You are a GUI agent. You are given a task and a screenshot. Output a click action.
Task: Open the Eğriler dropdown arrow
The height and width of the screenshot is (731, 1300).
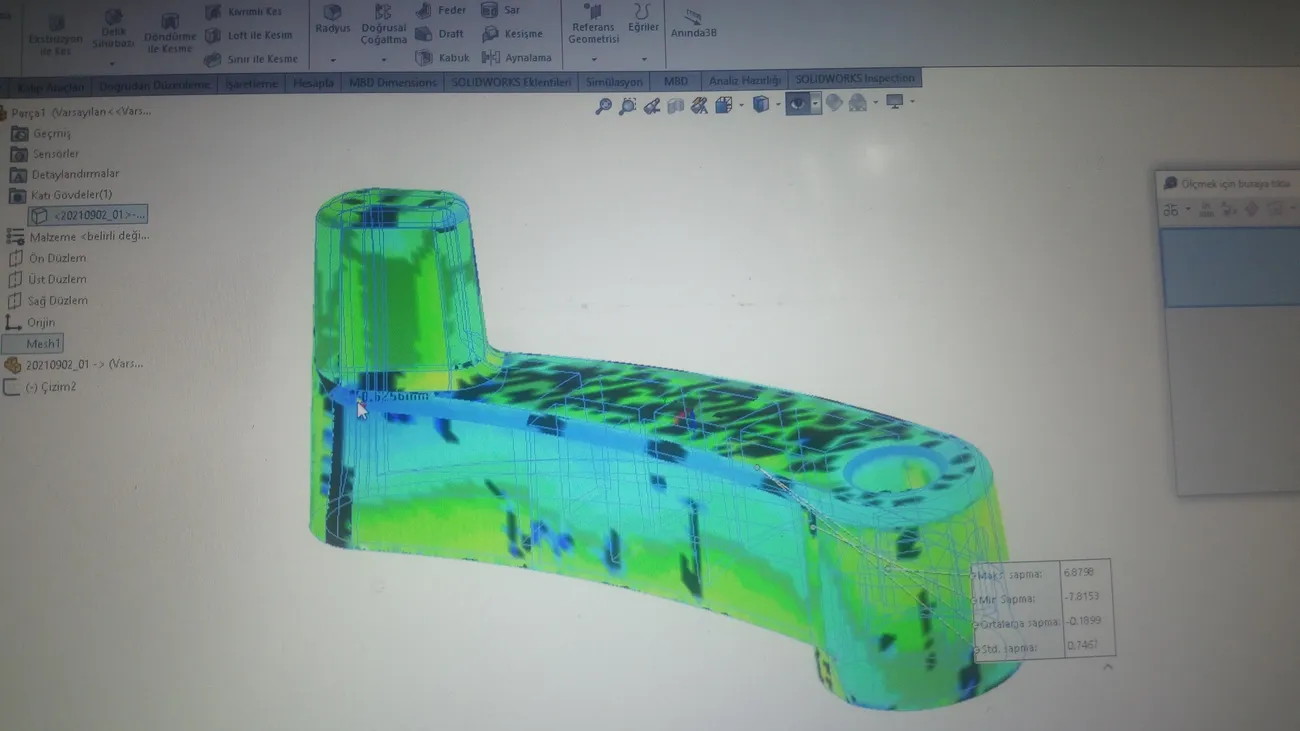click(x=643, y=60)
